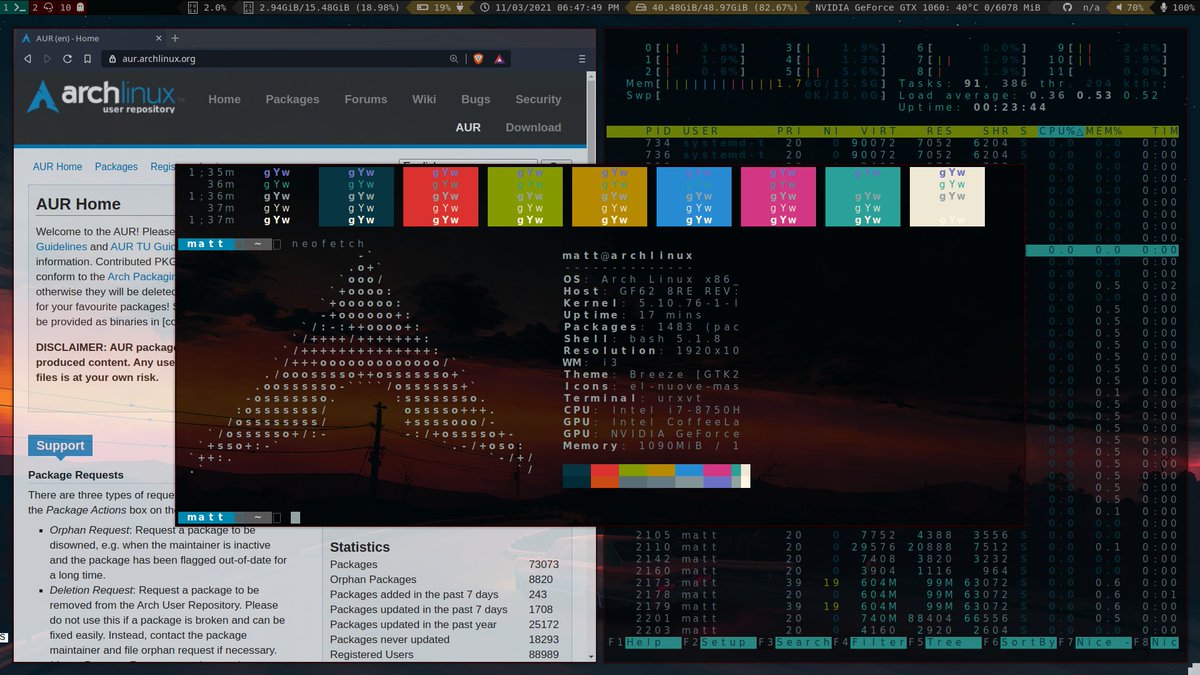Bookmark this page in the browser
The height and width of the screenshot is (675, 1200).
point(86,59)
